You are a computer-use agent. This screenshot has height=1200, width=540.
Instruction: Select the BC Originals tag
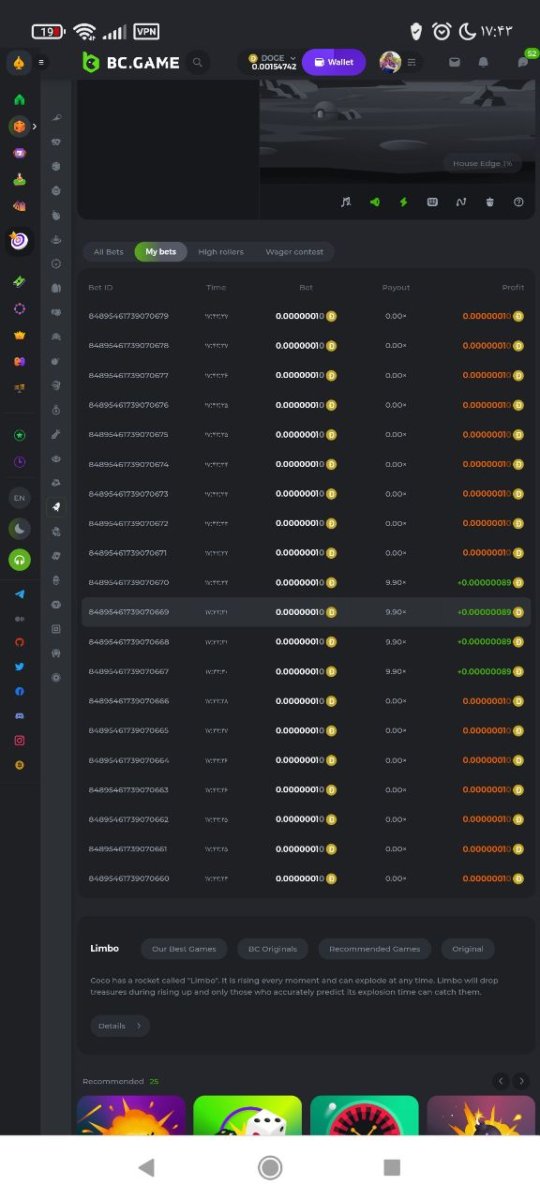click(x=273, y=949)
